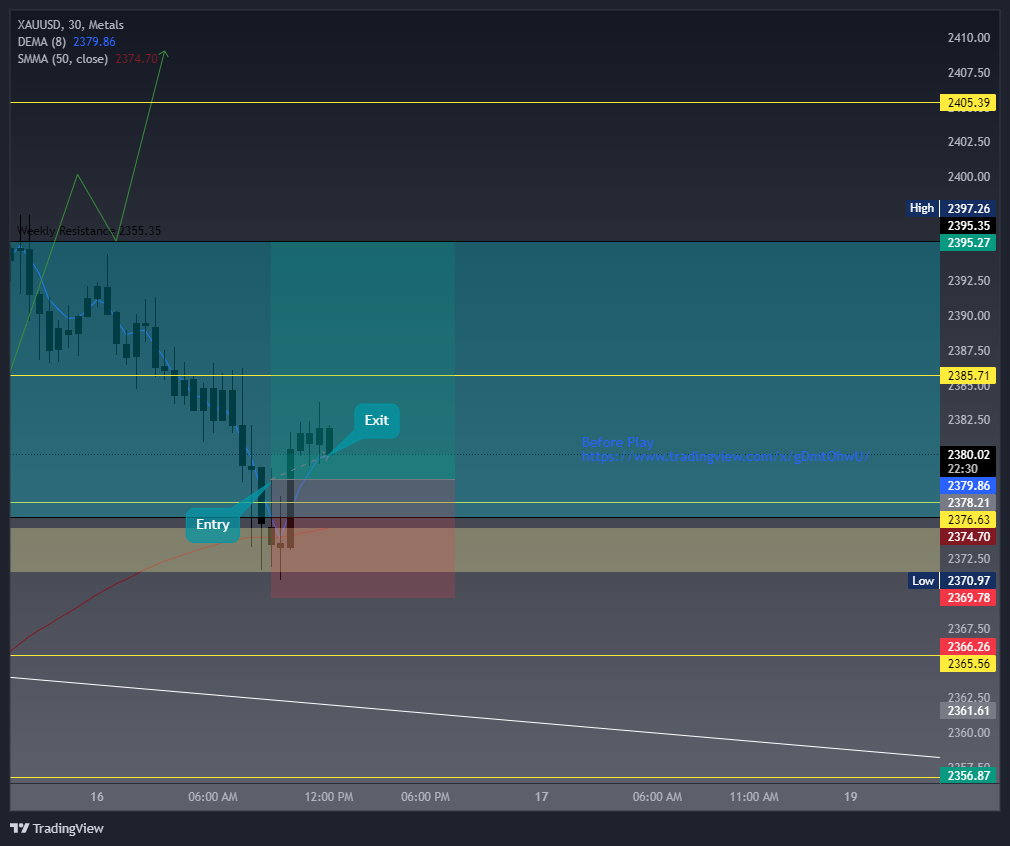Select the date 16 on the time axis

pyautogui.click(x=96, y=797)
